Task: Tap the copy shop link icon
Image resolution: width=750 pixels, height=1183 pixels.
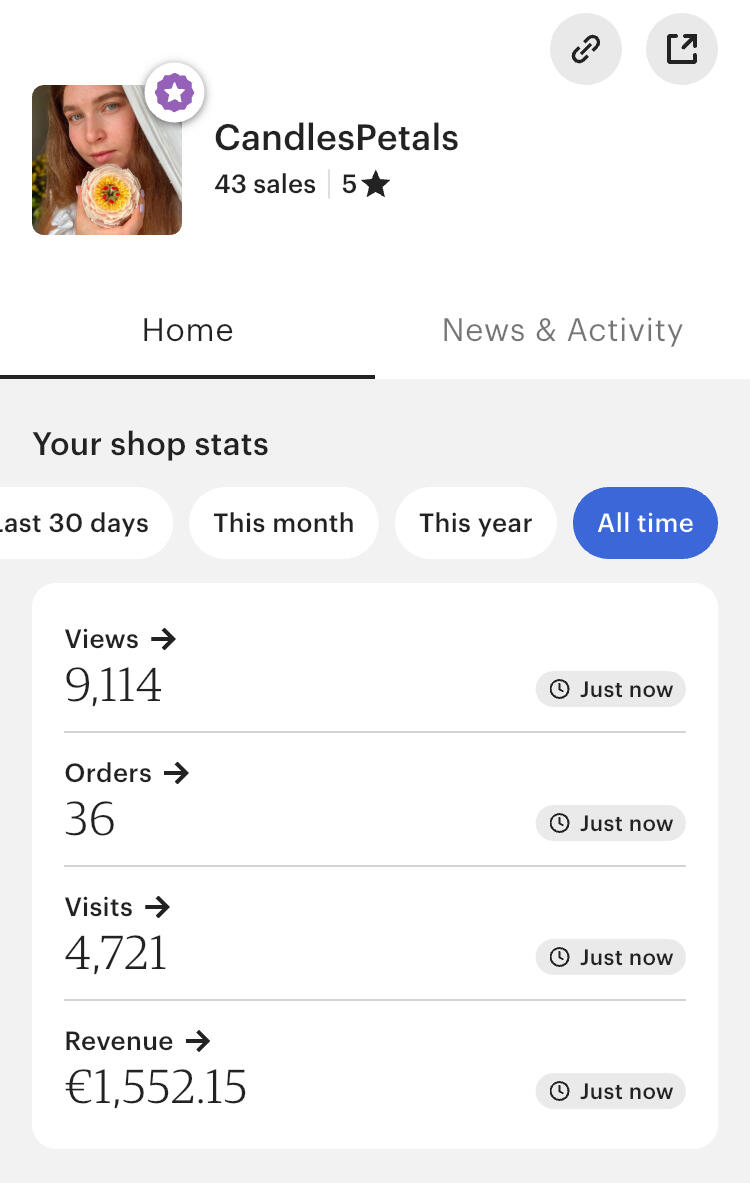Action: [x=585, y=48]
